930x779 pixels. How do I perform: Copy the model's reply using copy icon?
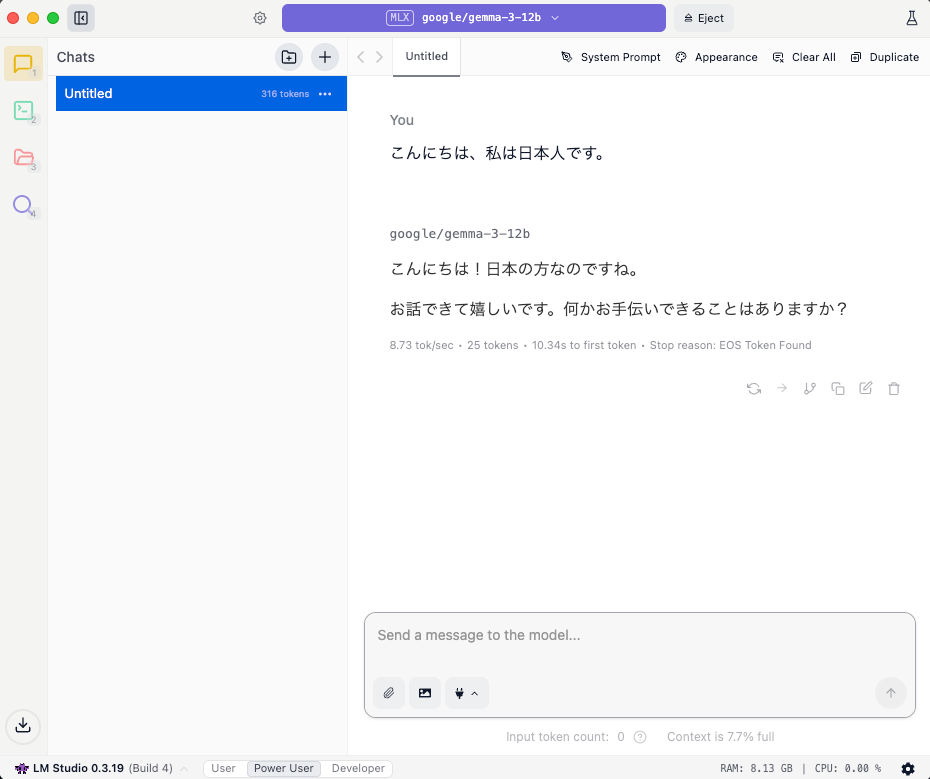[838, 388]
